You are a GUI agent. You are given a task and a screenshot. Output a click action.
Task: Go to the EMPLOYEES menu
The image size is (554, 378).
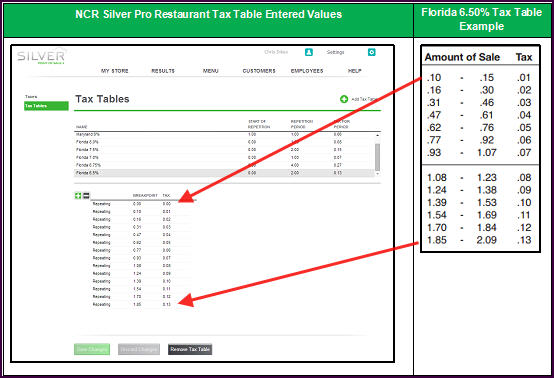click(x=307, y=71)
